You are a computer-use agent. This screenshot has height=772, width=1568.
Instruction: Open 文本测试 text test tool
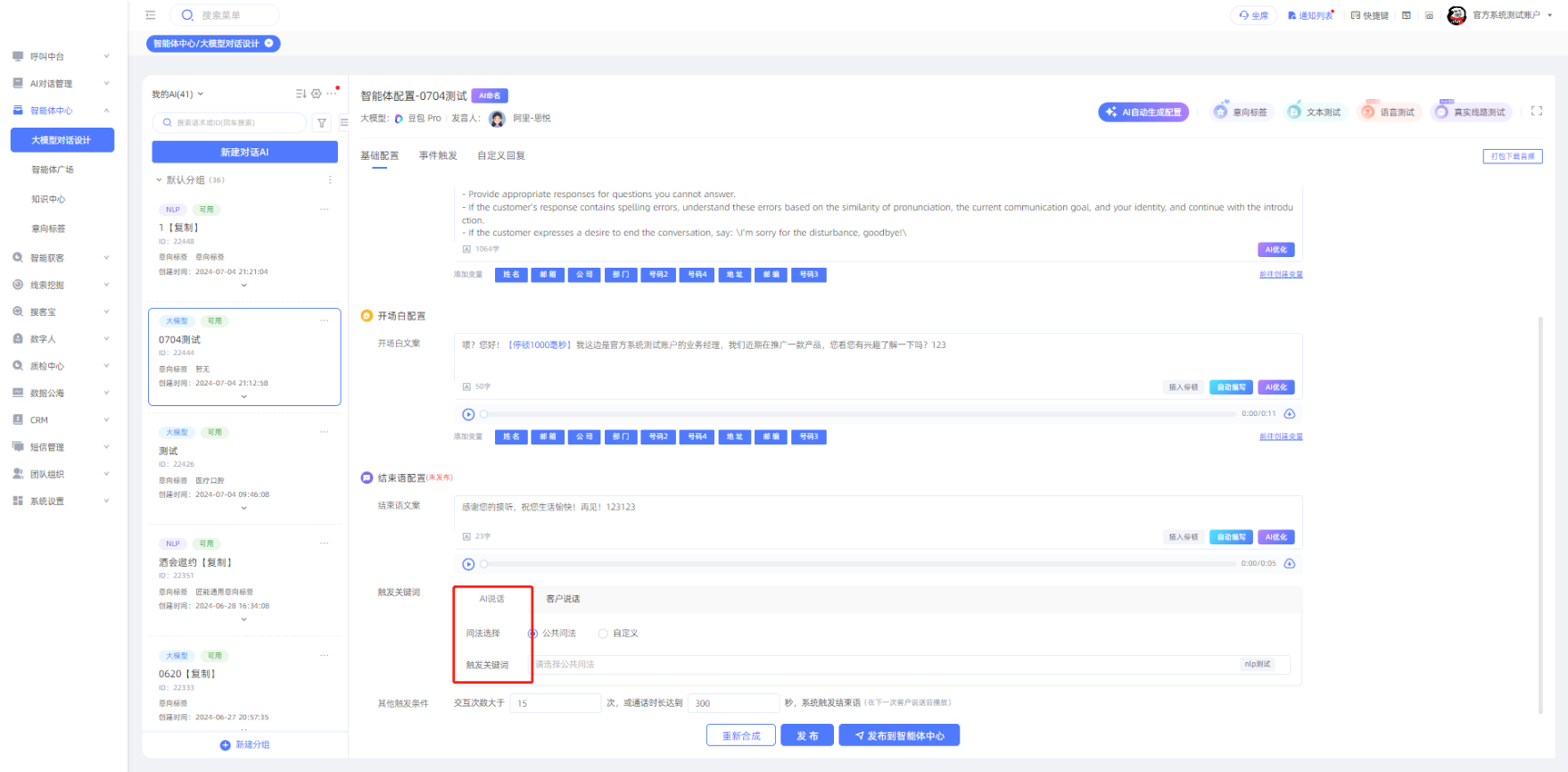tap(1315, 112)
